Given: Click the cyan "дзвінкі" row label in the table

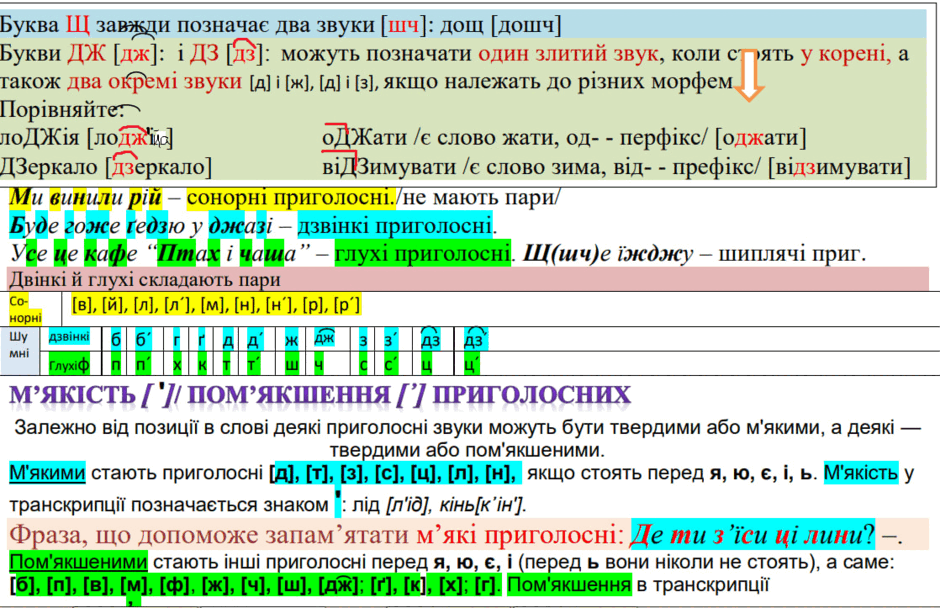Looking at the screenshot, I should click(69, 337).
